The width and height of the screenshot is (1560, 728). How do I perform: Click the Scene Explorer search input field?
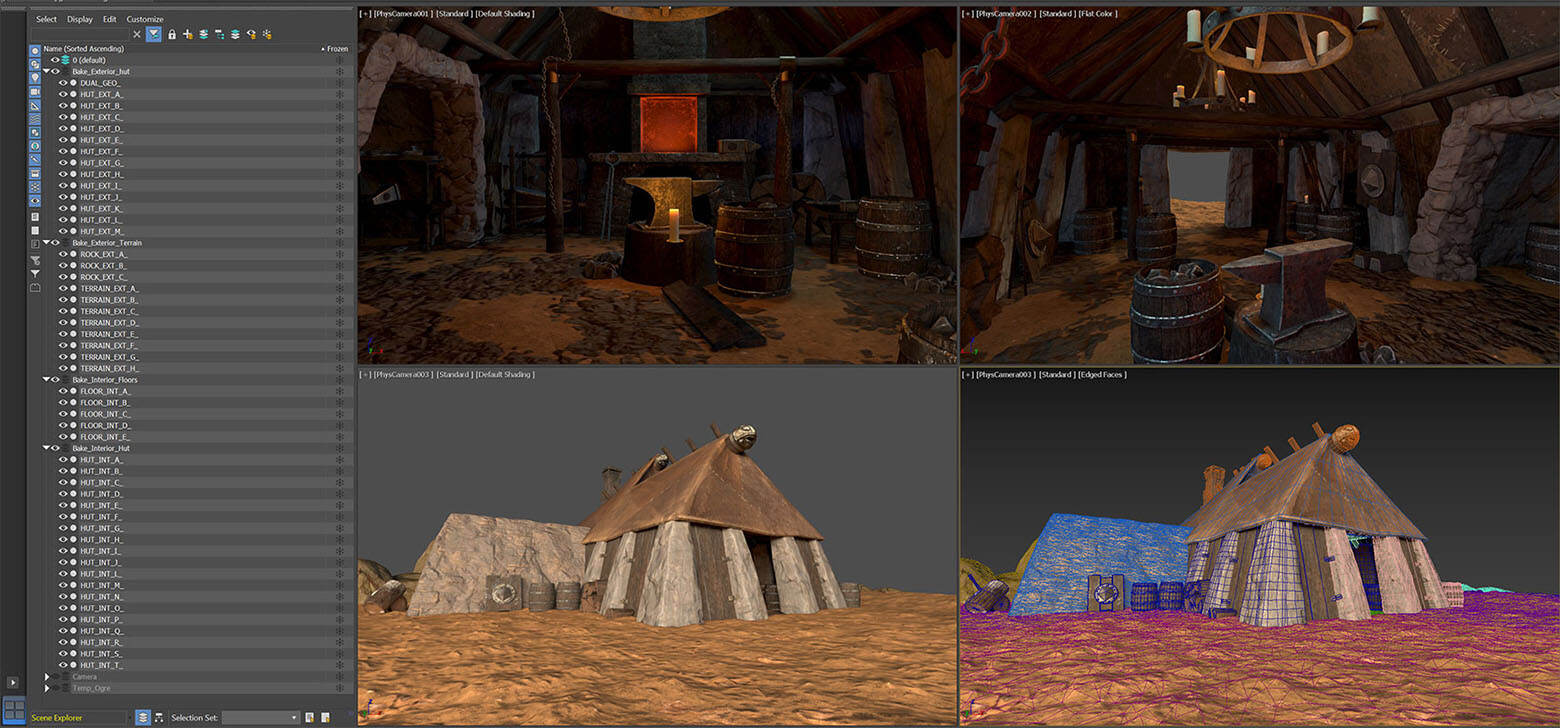pyautogui.click(x=80, y=34)
